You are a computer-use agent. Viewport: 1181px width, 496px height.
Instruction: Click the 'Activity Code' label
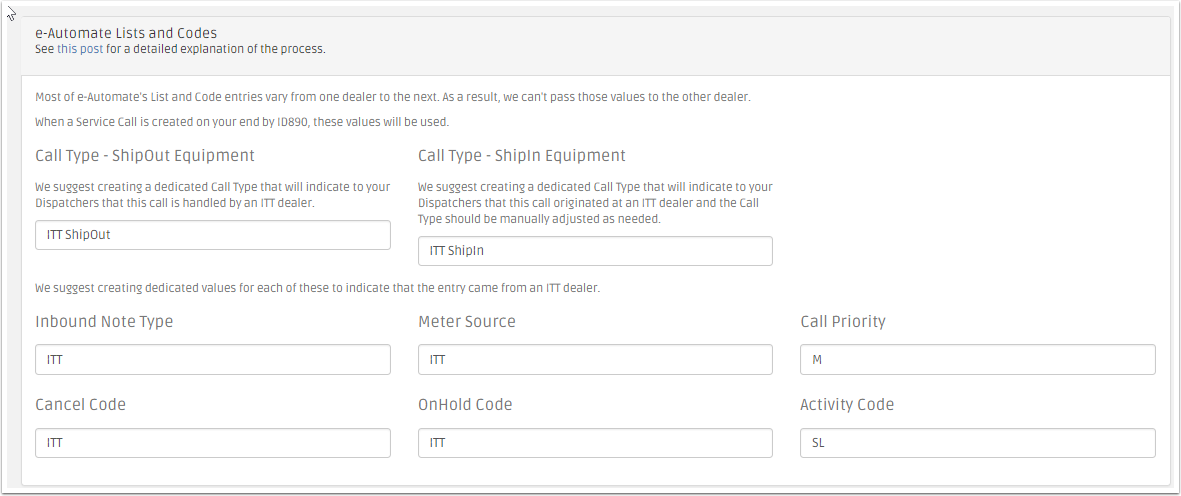(847, 404)
